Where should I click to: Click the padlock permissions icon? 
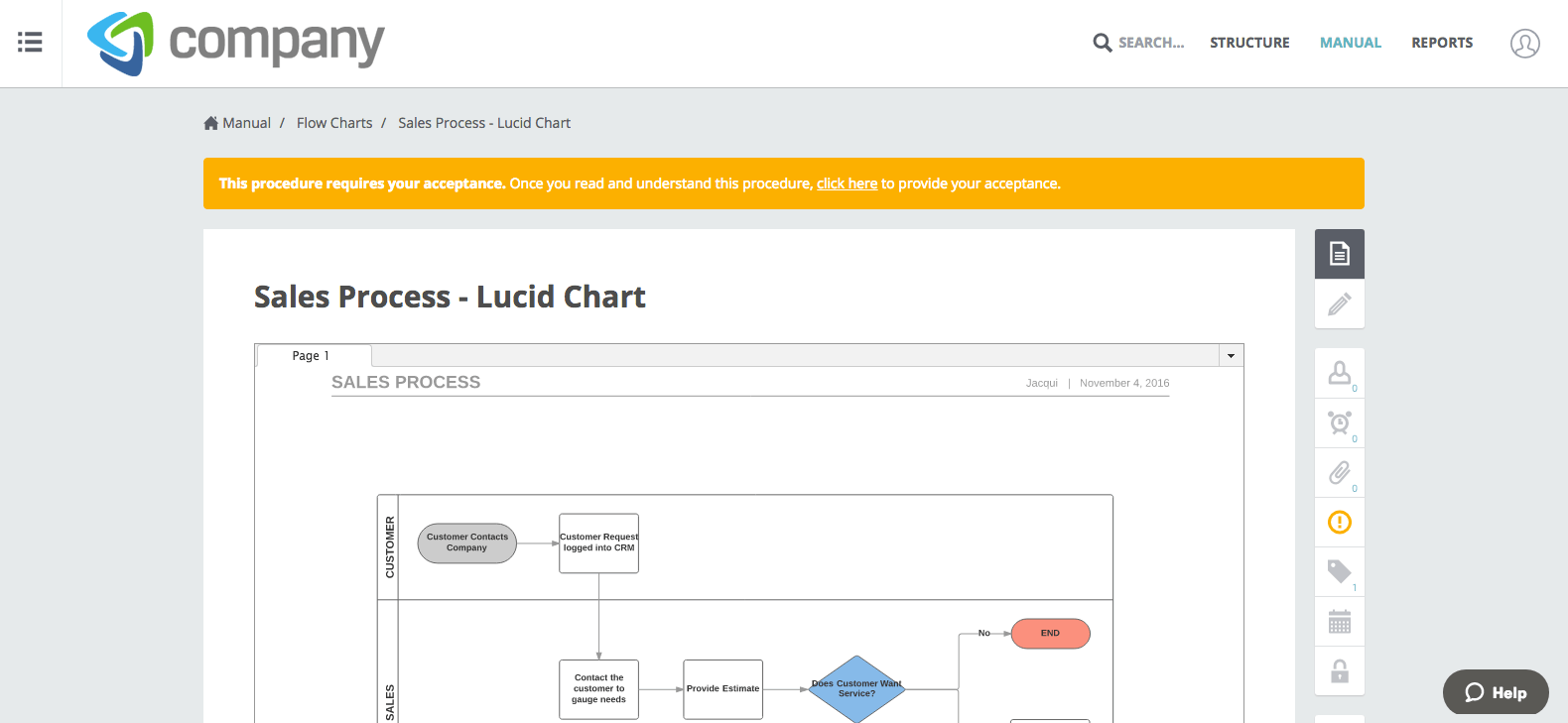coord(1340,671)
